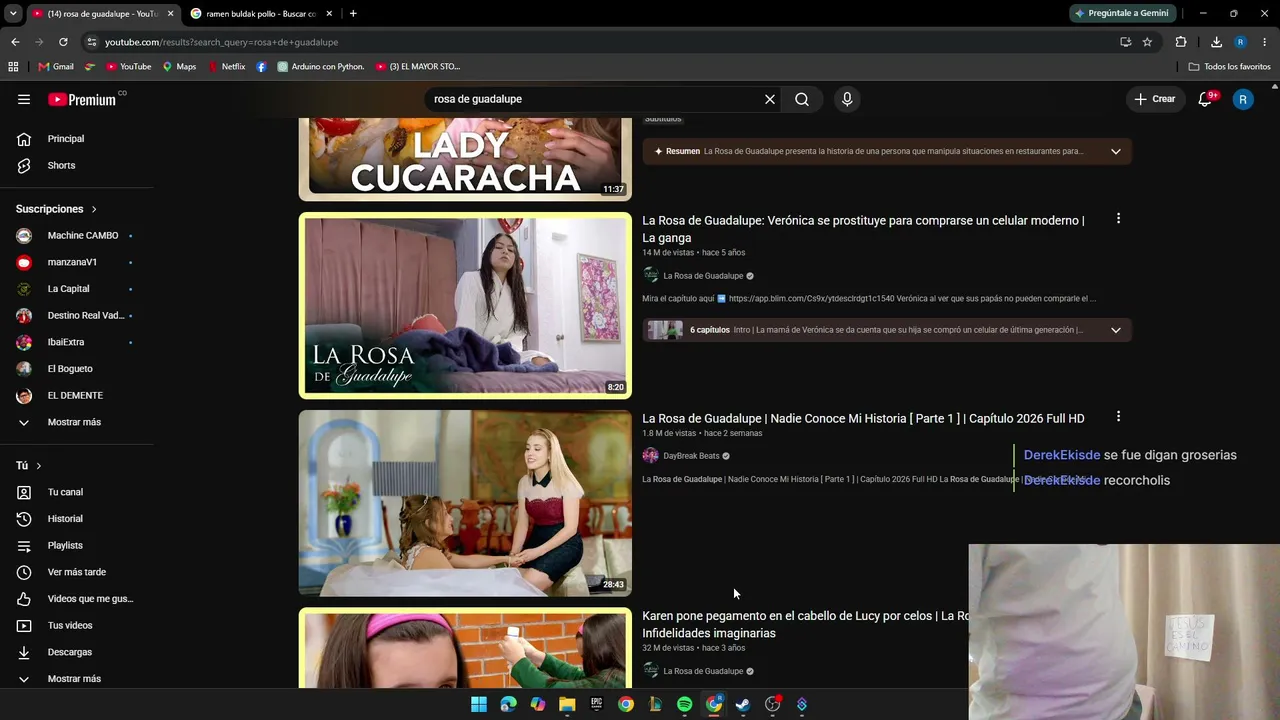Viewport: 1280px width, 720px height.
Task: Open the Lady Cucaracha video thumbnail
Action: click(x=465, y=159)
